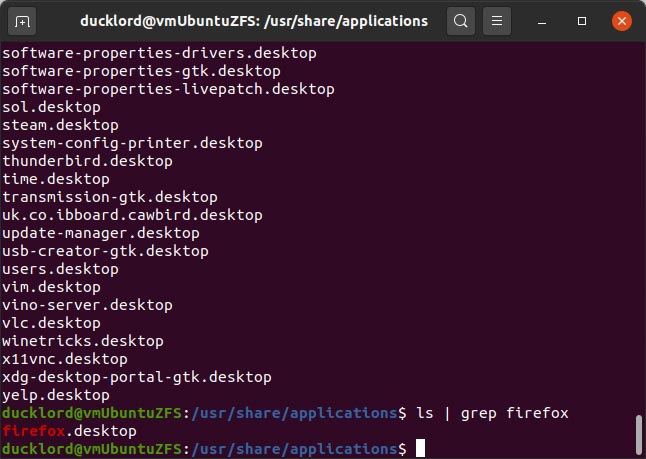646x459 pixels.
Task: Click the firefox.desktop result line
Action: (x=69, y=431)
